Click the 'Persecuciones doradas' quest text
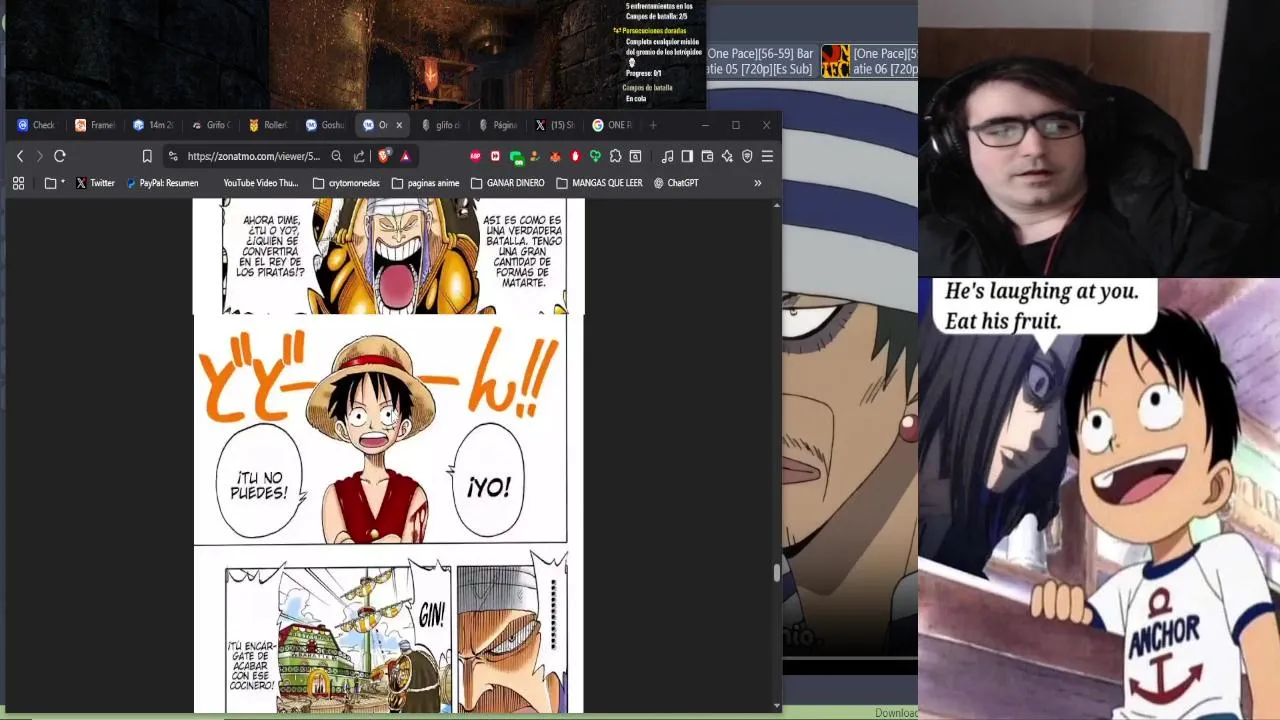Viewport: 1280px width, 720px height. [x=656, y=31]
